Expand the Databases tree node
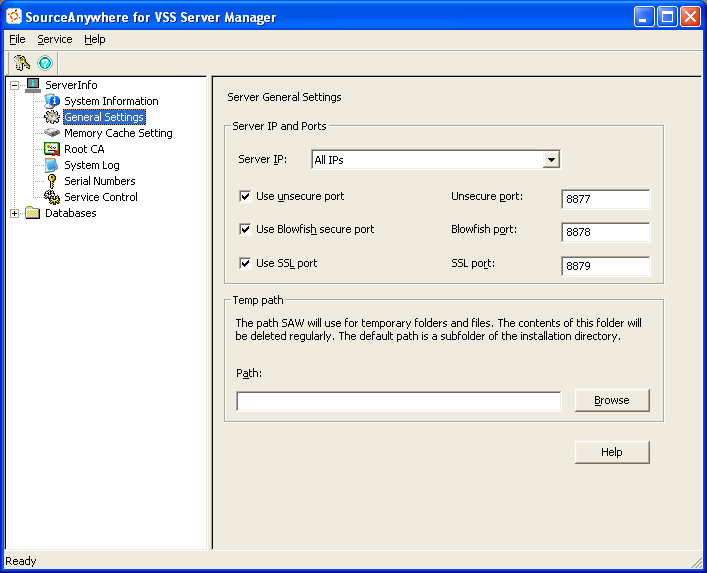 pos(15,213)
